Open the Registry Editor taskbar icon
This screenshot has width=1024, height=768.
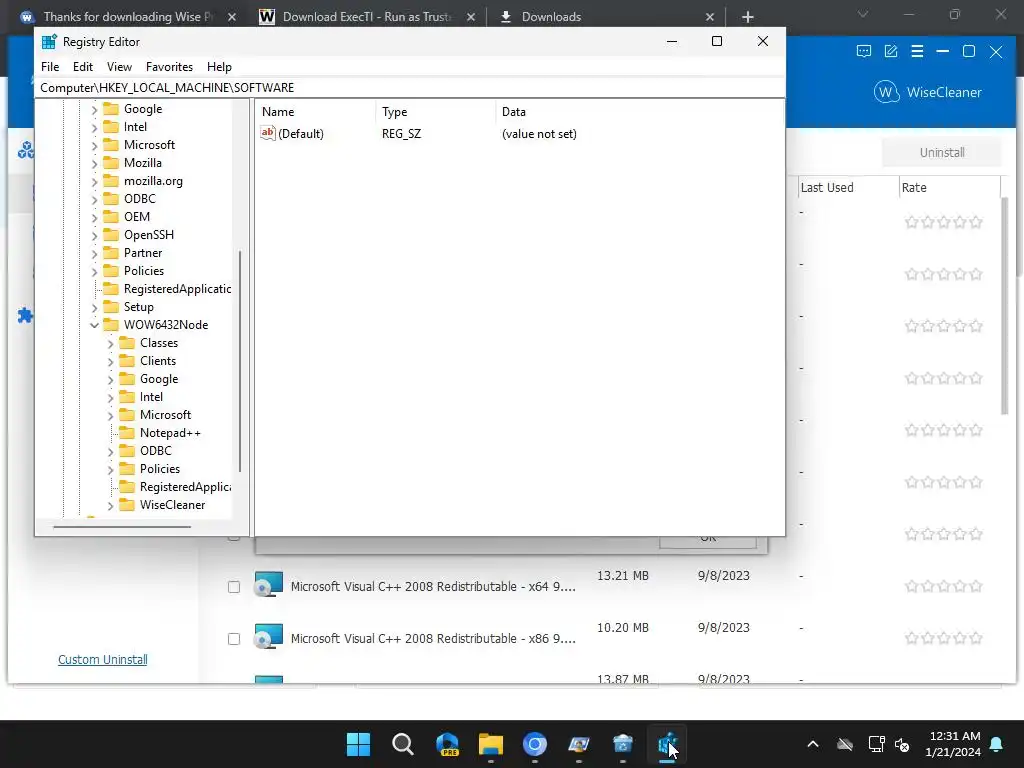[x=667, y=744]
